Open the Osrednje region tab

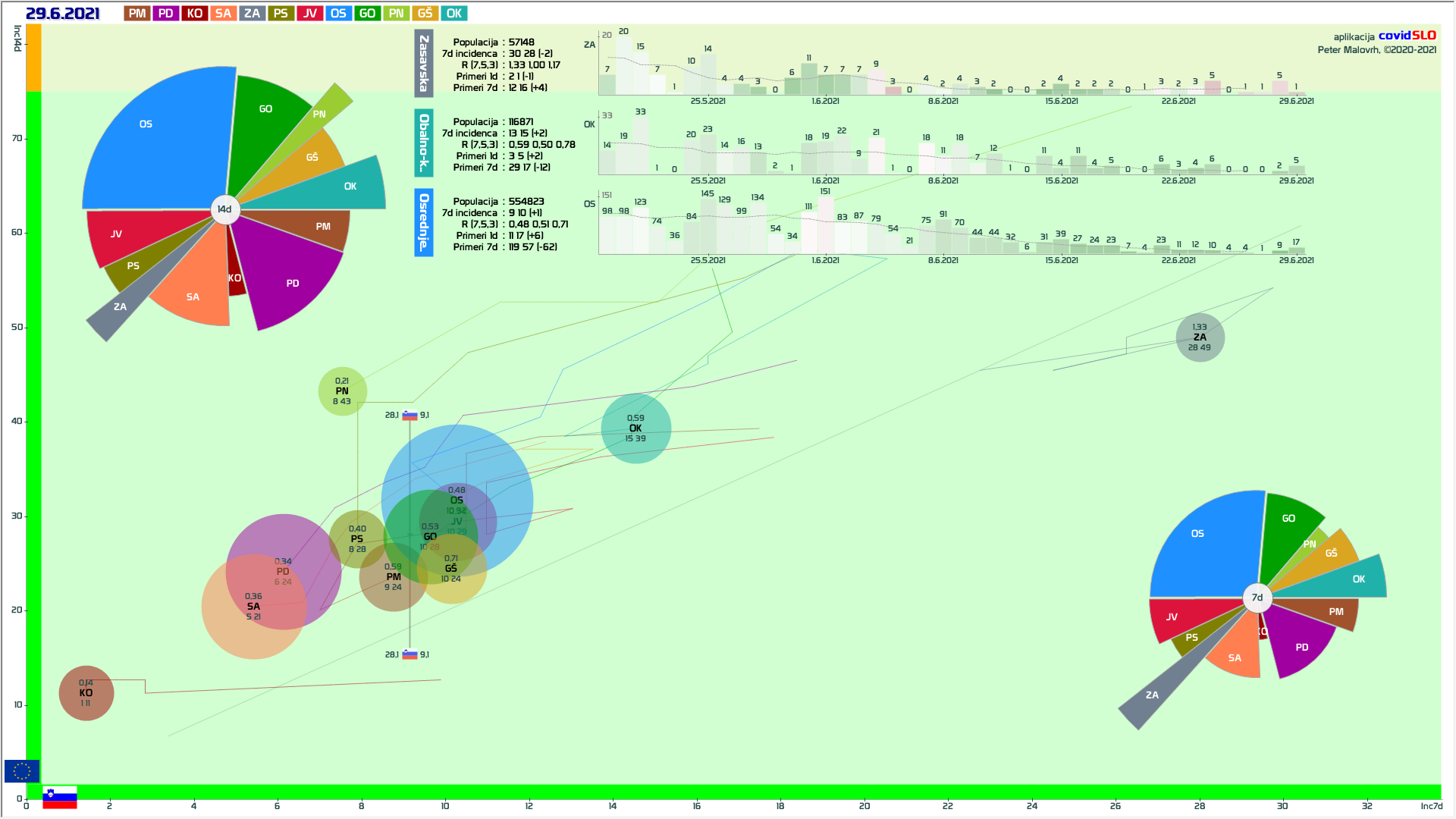tap(424, 222)
